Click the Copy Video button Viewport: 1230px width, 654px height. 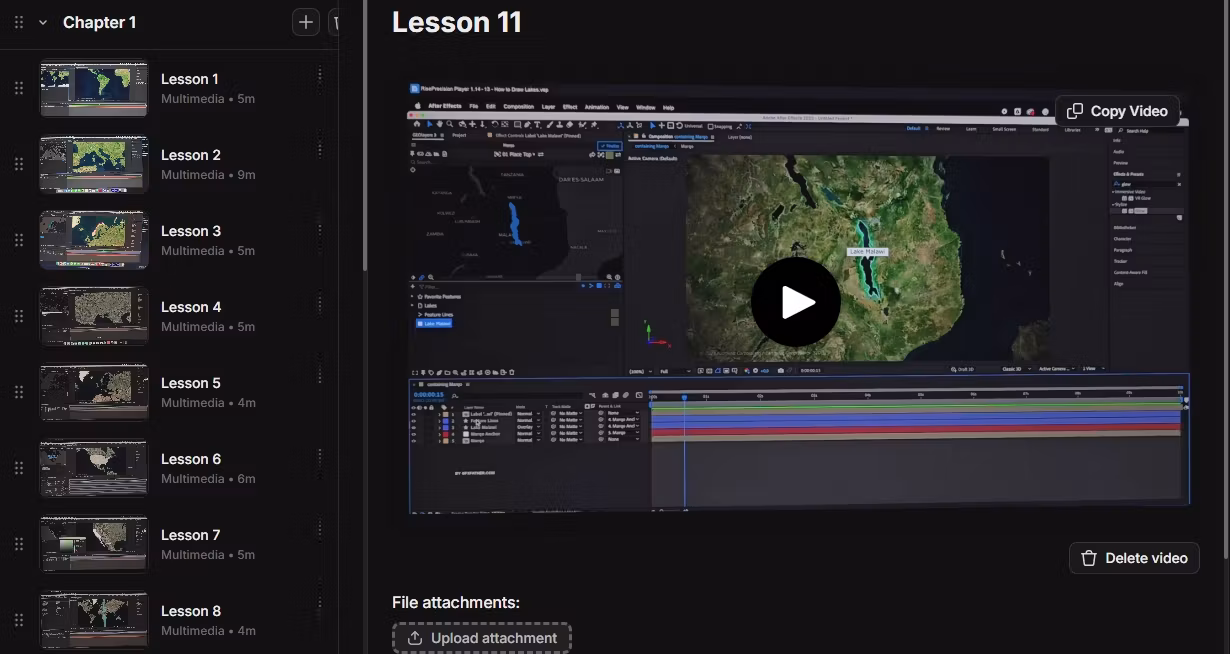click(1117, 111)
